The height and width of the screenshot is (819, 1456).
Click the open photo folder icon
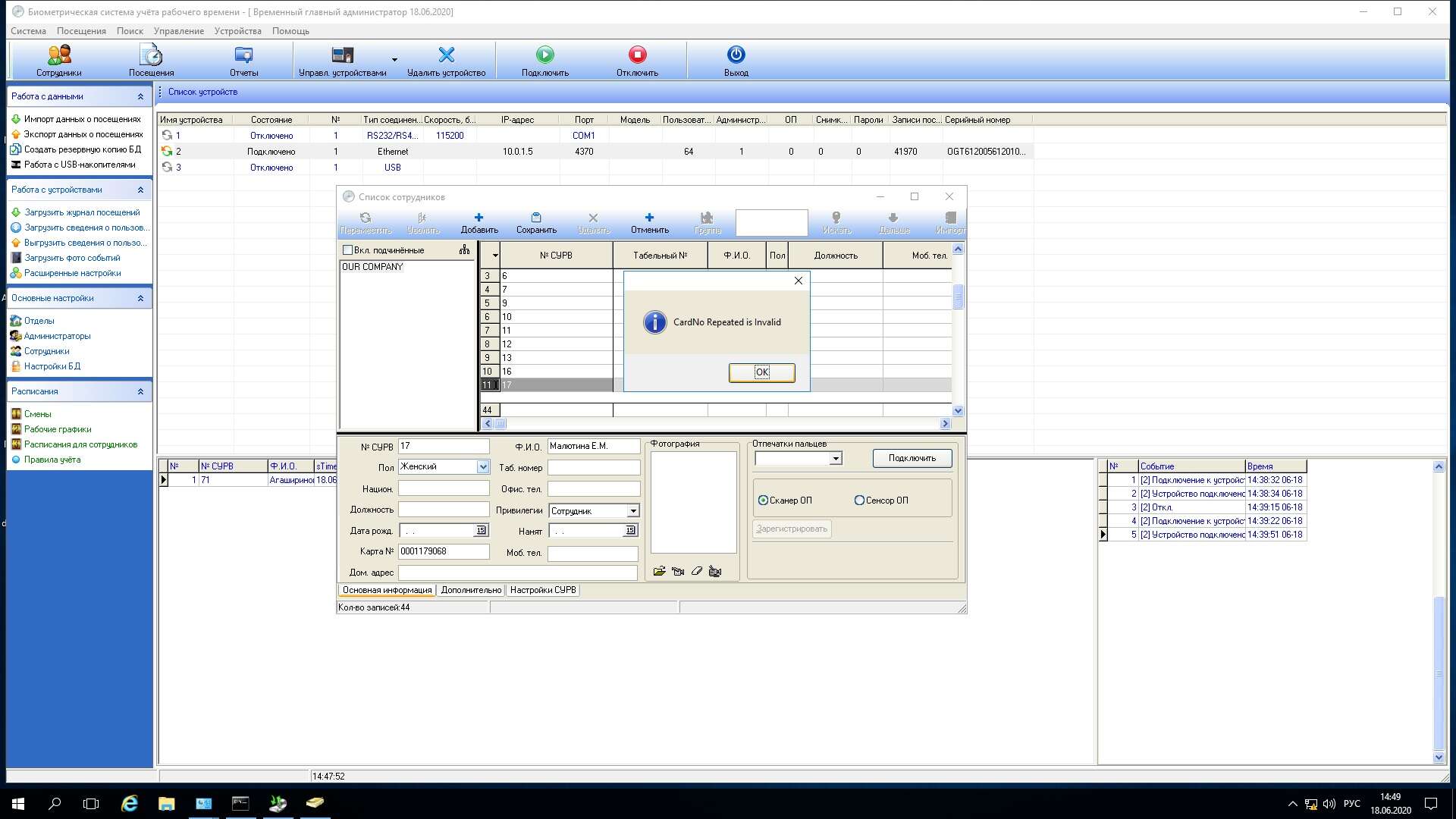click(659, 571)
